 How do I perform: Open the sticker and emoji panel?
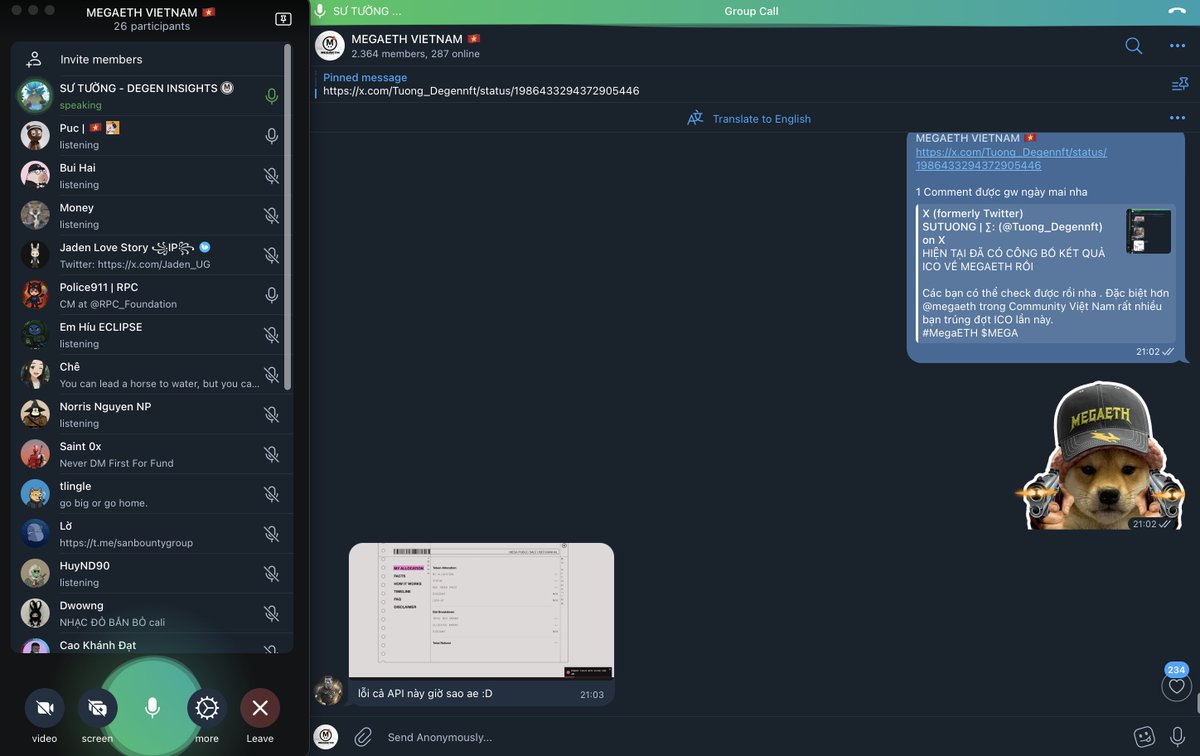pyautogui.click(x=1143, y=737)
